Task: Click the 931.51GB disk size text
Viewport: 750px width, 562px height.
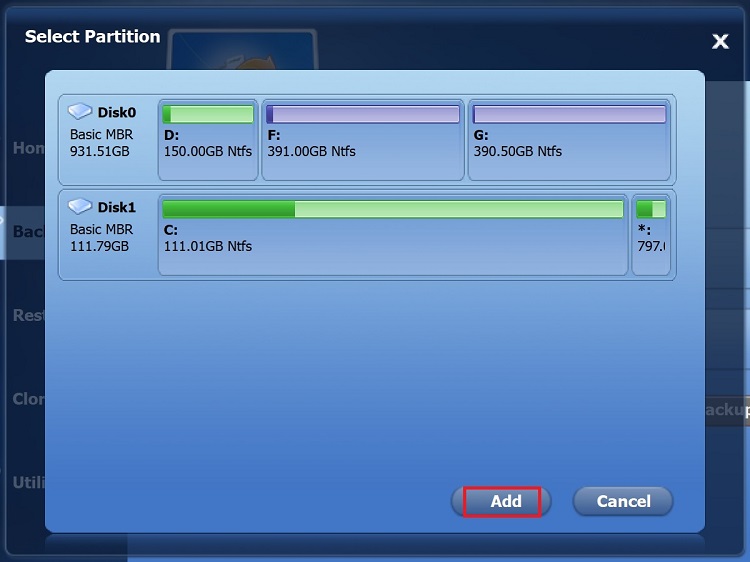Action: (x=99, y=151)
